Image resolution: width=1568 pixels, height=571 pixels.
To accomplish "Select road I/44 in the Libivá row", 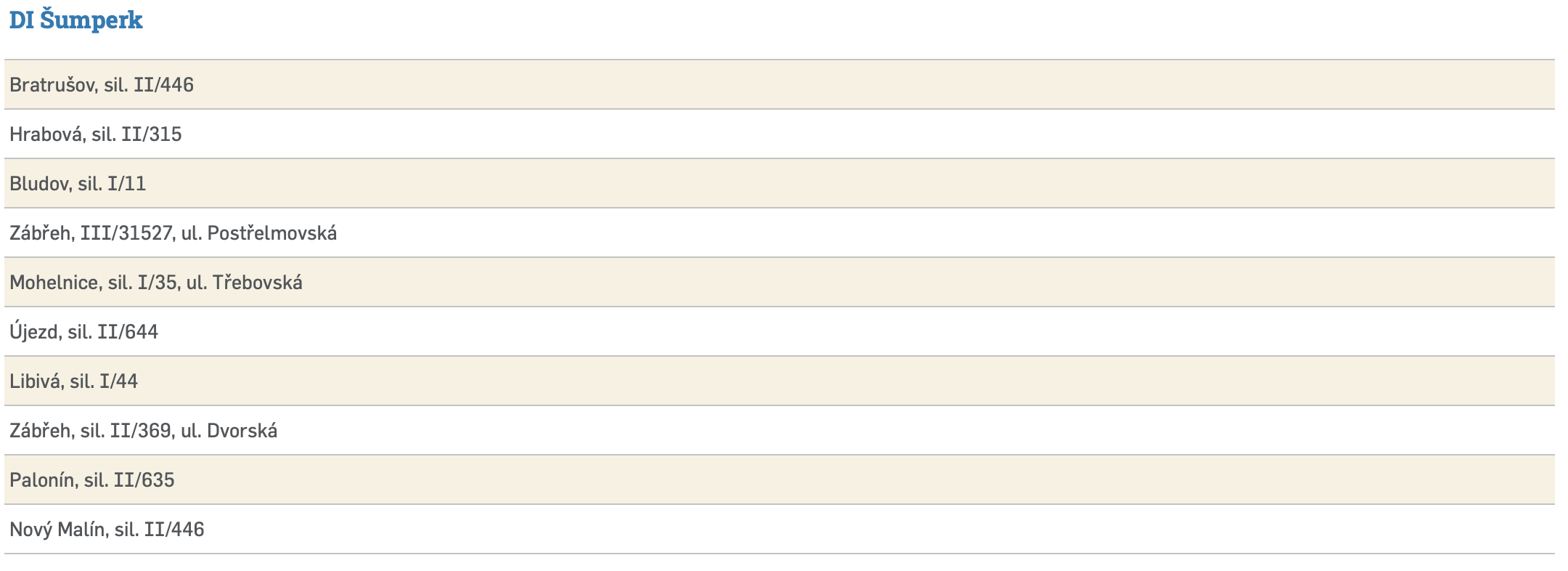I will (118, 381).
